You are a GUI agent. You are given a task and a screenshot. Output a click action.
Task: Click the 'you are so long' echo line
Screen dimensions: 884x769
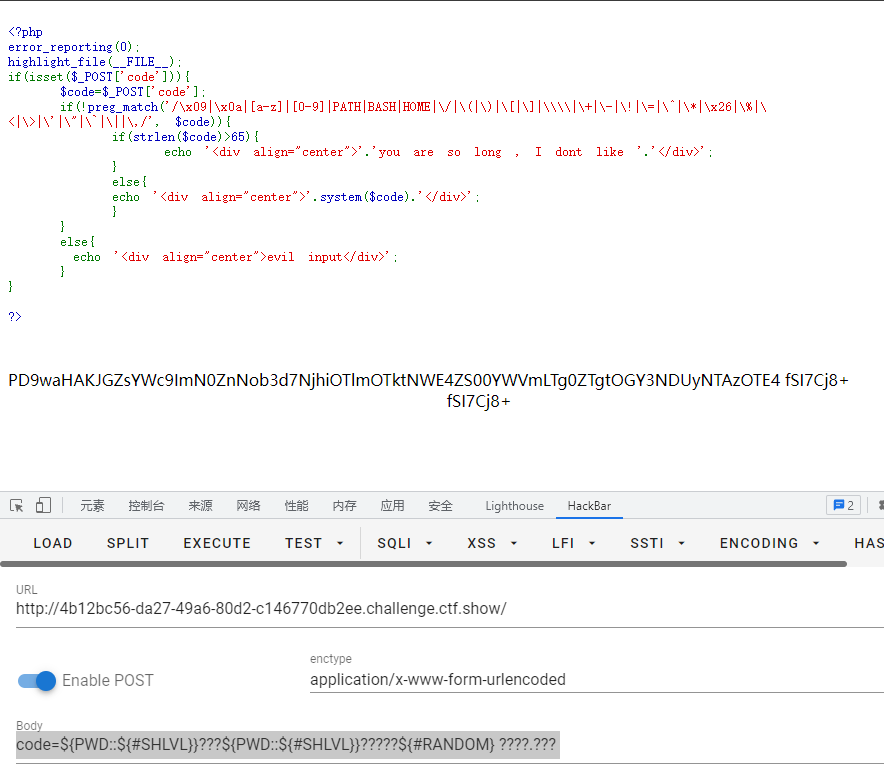(x=438, y=152)
